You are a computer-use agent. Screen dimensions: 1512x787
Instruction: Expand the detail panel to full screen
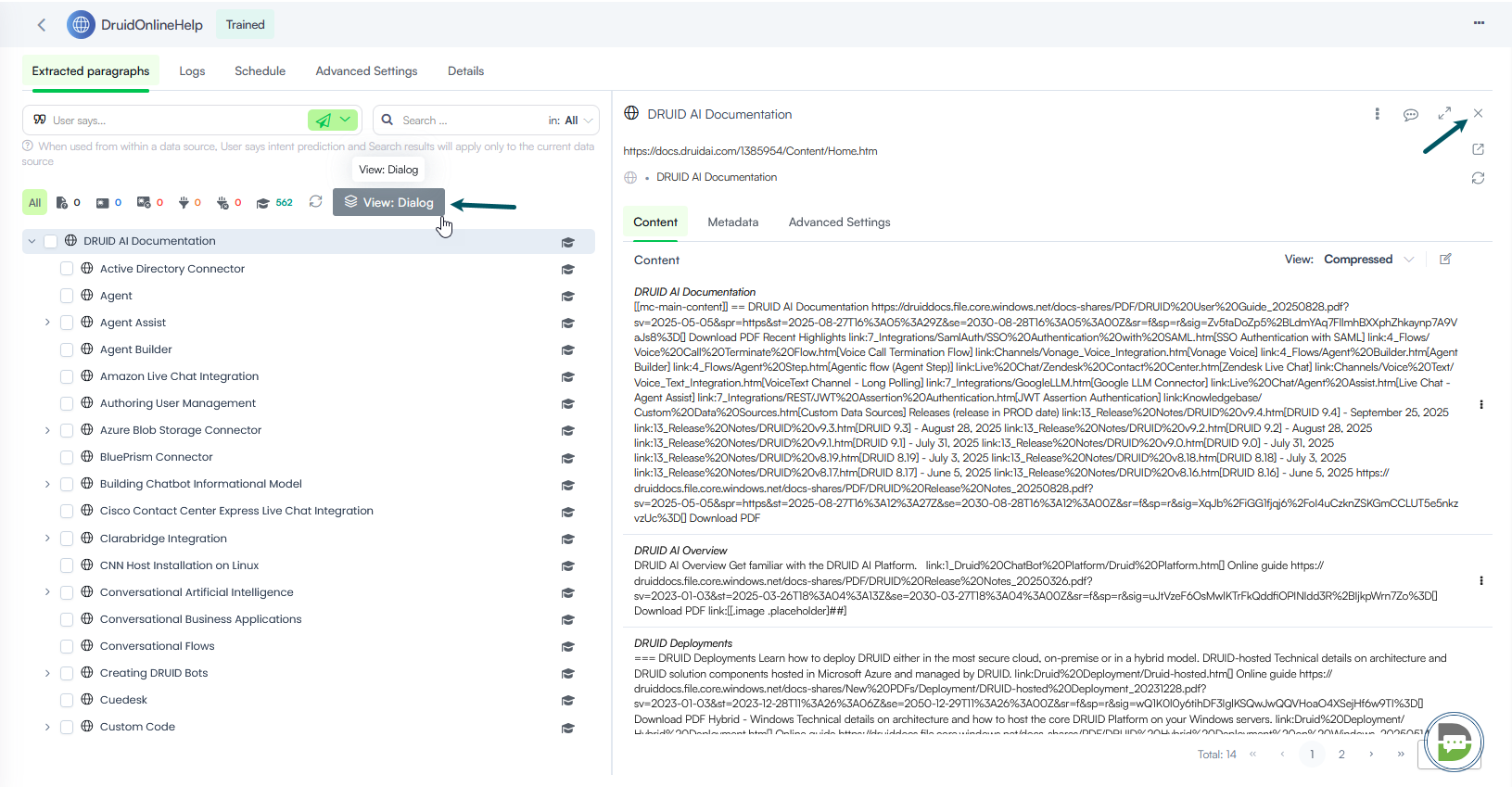(x=1444, y=113)
